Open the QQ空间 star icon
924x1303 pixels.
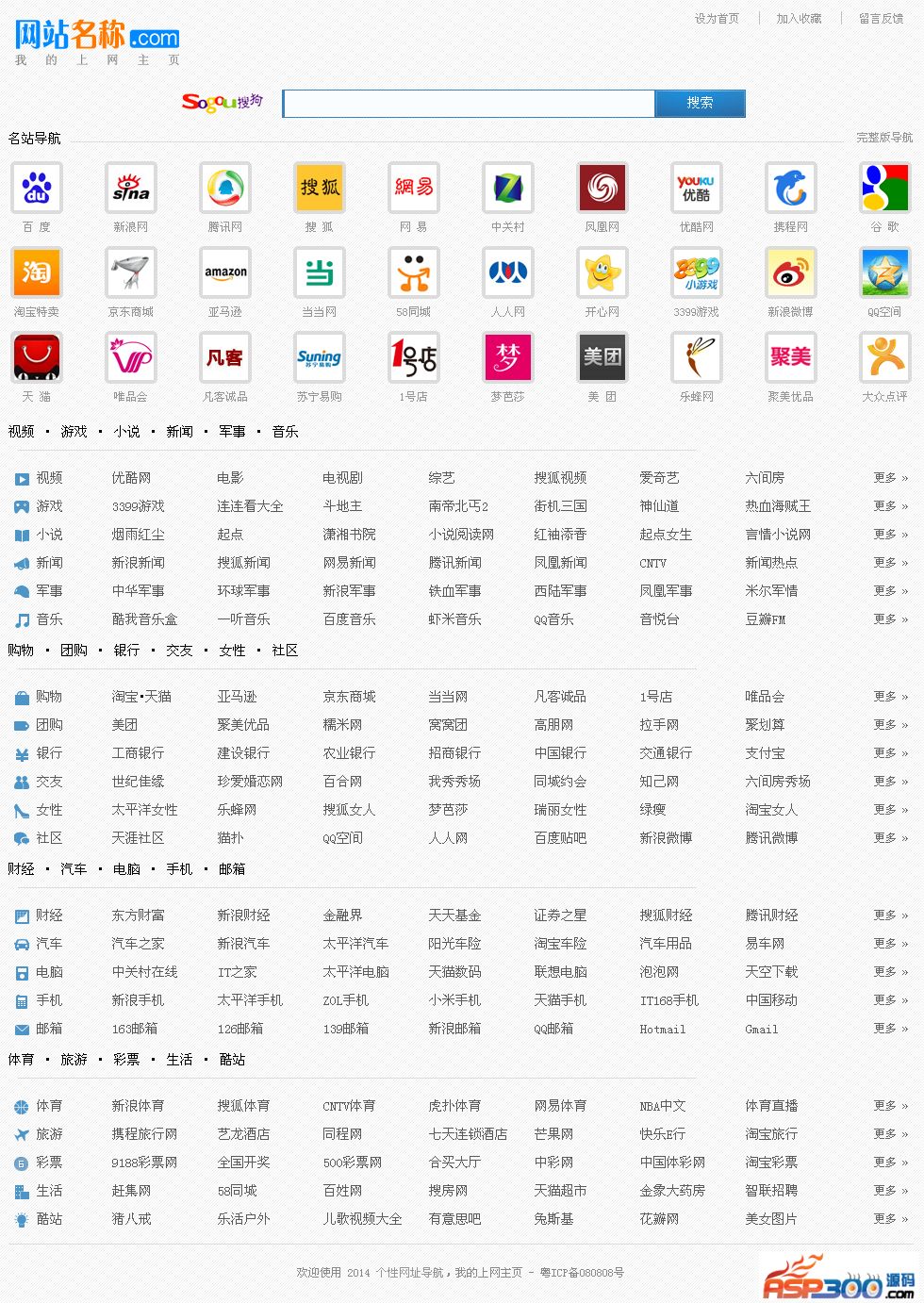coord(885,272)
